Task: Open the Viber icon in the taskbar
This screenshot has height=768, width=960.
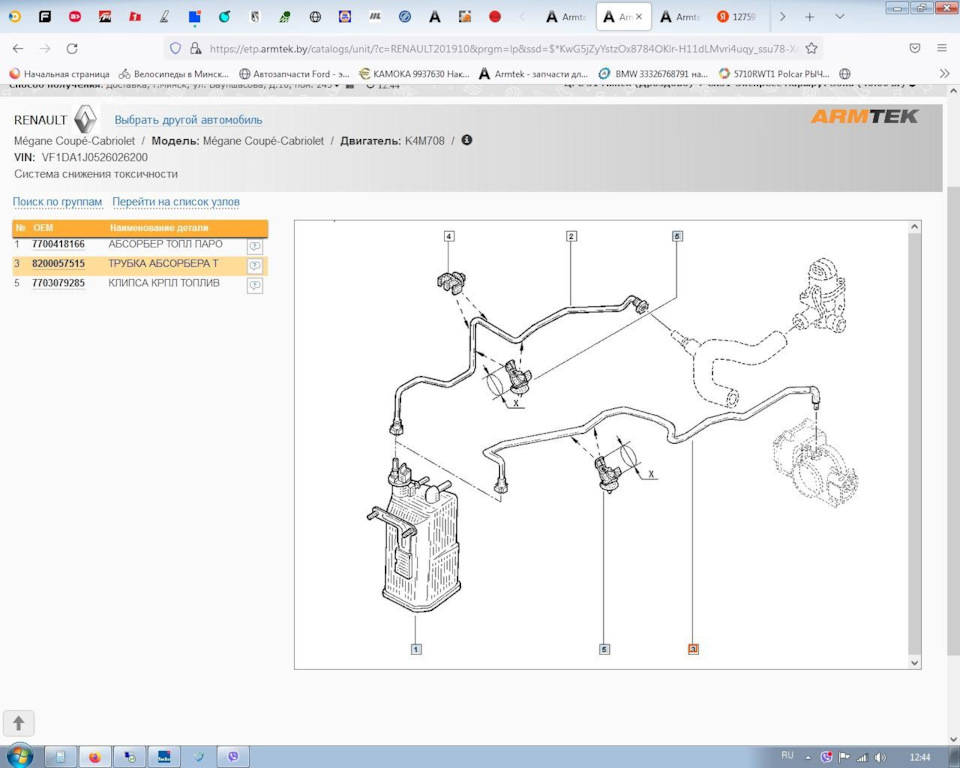Action: tap(233, 757)
